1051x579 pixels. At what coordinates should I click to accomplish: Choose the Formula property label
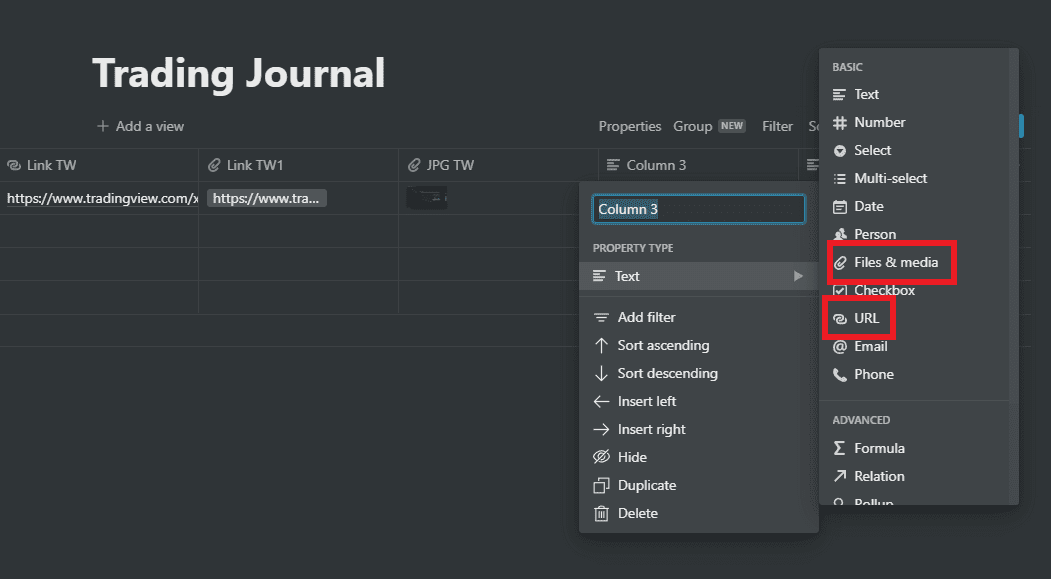(x=879, y=448)
